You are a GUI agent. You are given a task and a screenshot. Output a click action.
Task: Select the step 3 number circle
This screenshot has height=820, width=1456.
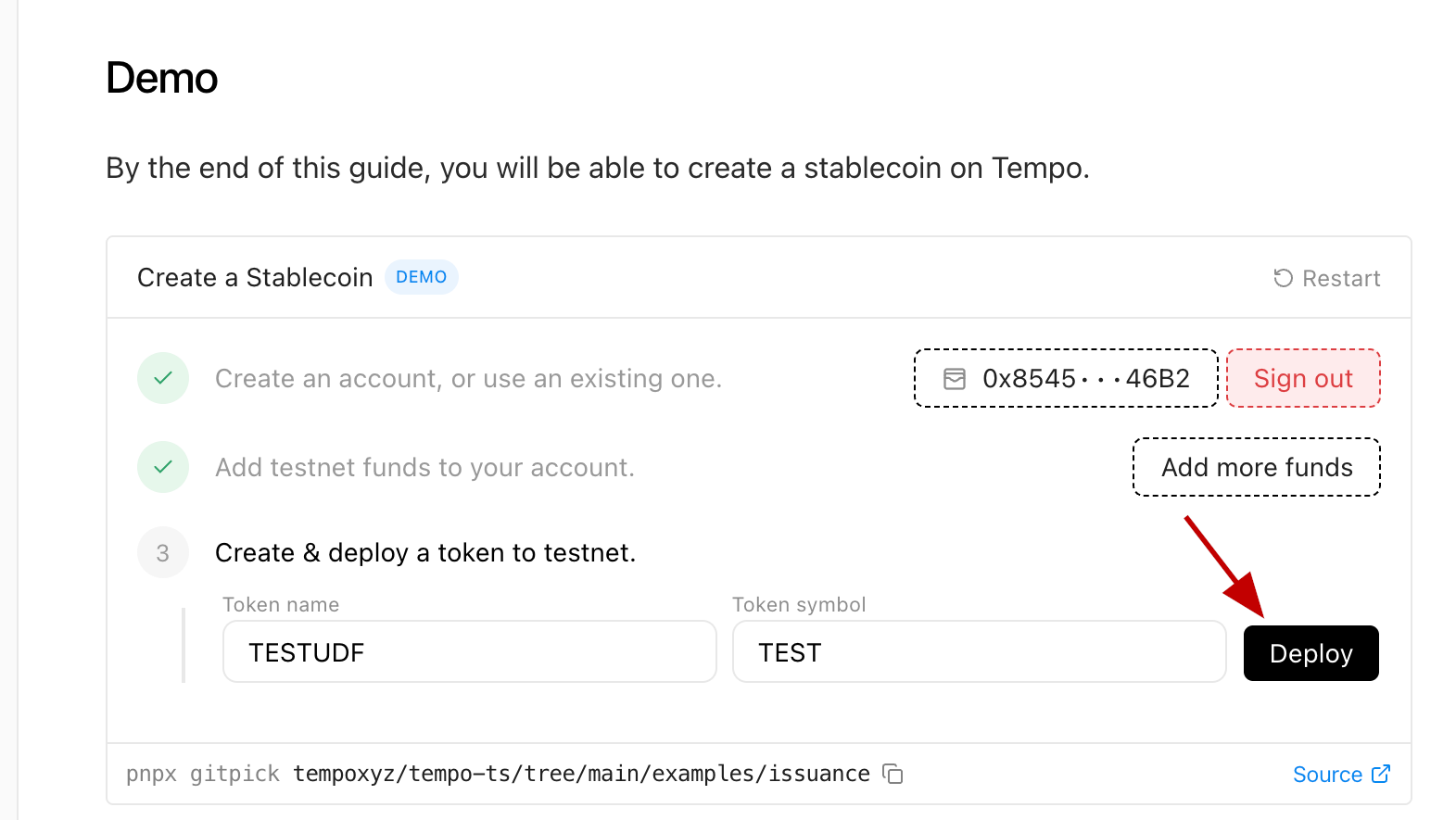click(x=163, y=553)
